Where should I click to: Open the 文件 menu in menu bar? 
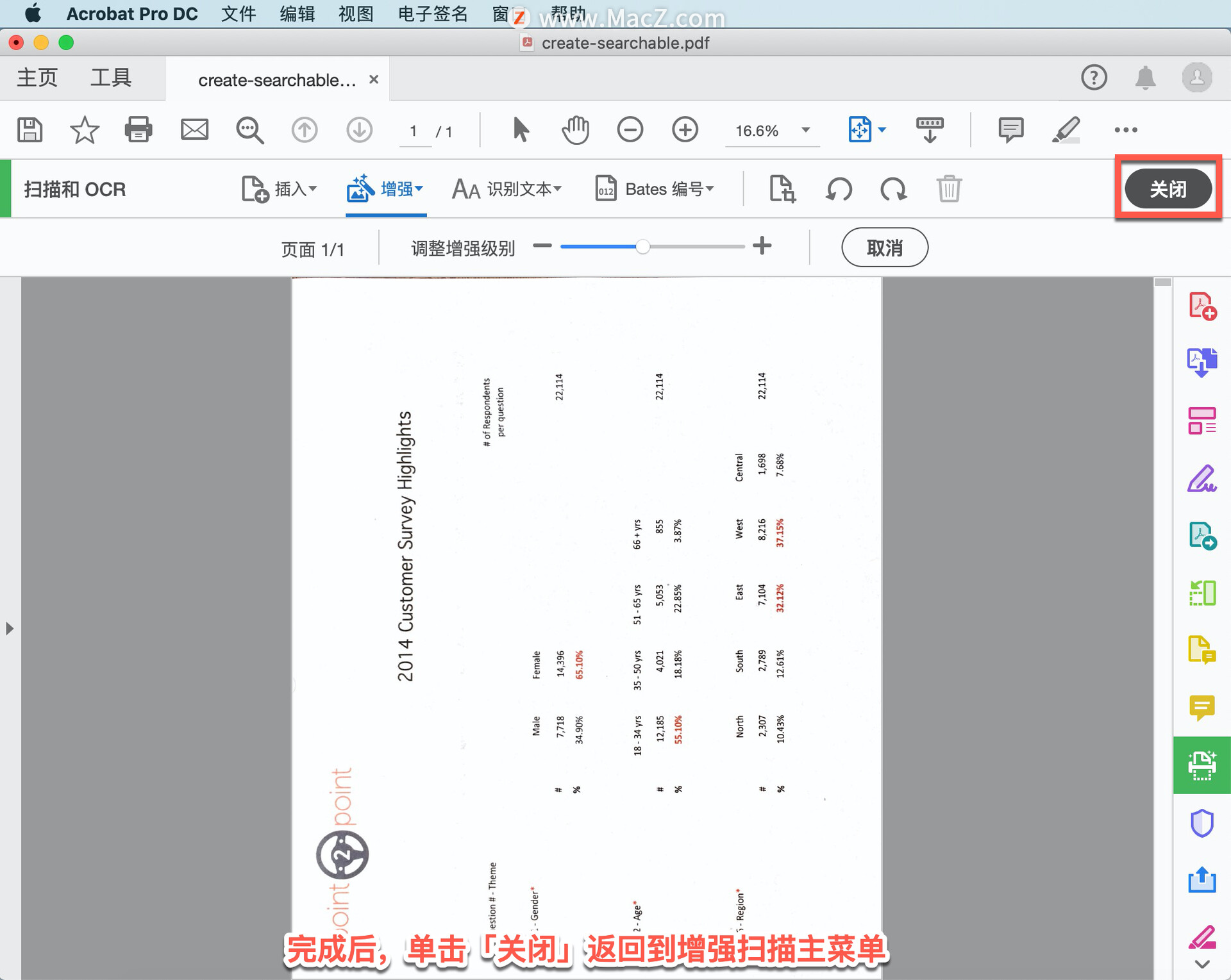point(238,13)
